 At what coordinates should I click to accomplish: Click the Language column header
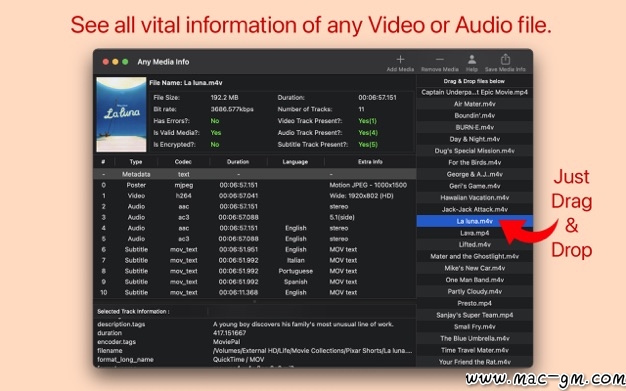pyautogui.click(x=295, y=162)
